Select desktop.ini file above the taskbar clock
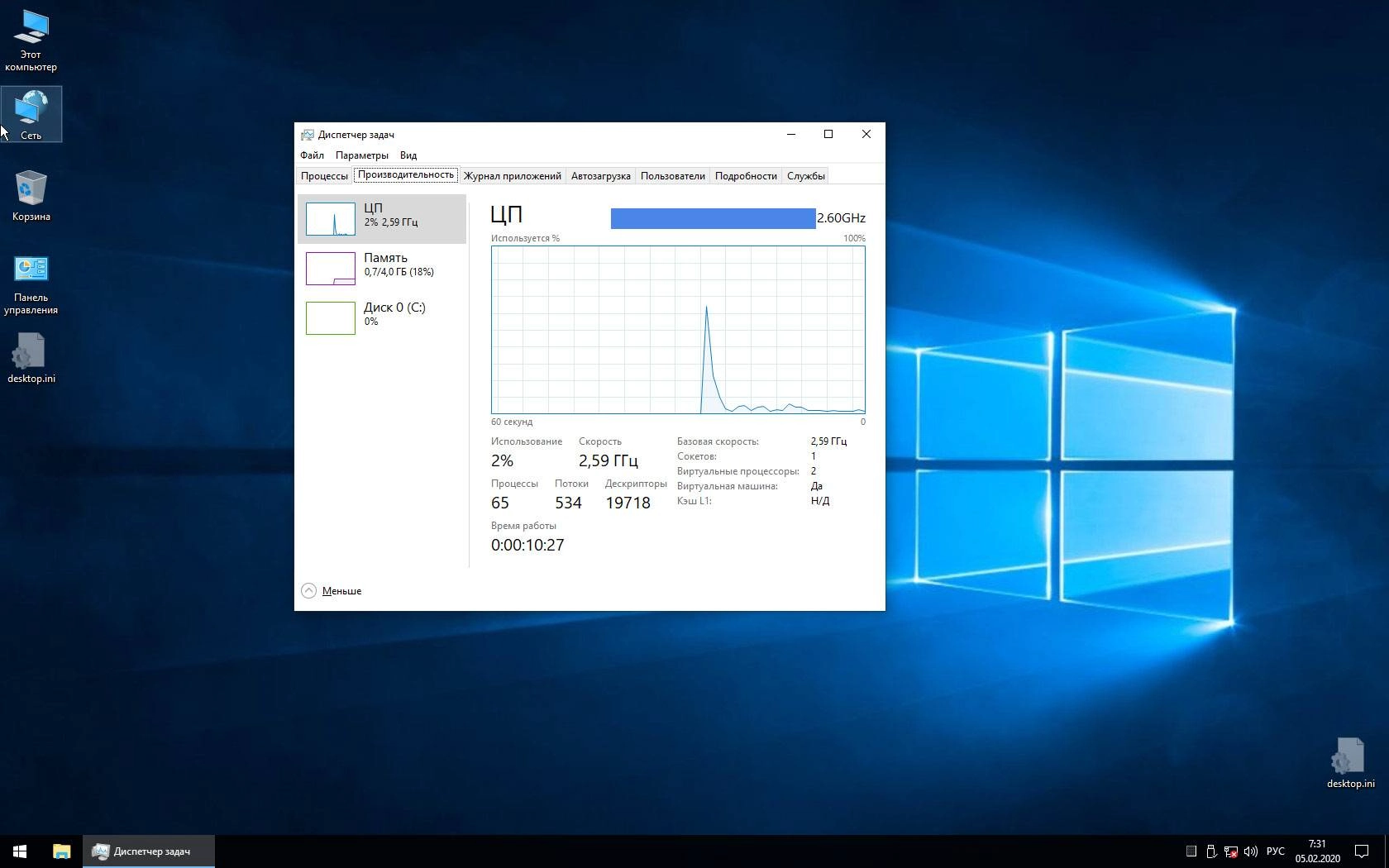 [x=1350, y=764]
